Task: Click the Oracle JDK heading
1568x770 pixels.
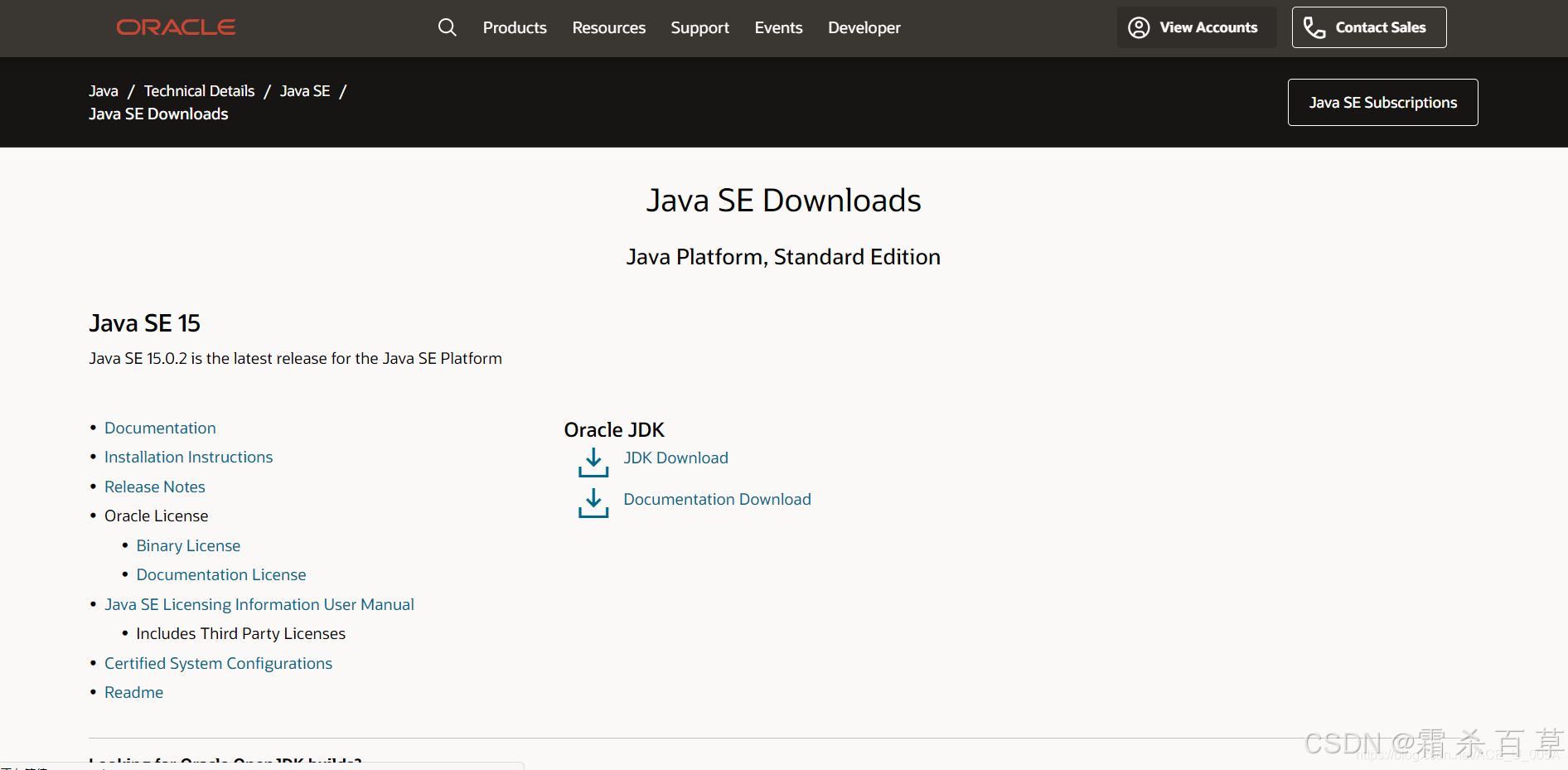Action: click(614, 430)
